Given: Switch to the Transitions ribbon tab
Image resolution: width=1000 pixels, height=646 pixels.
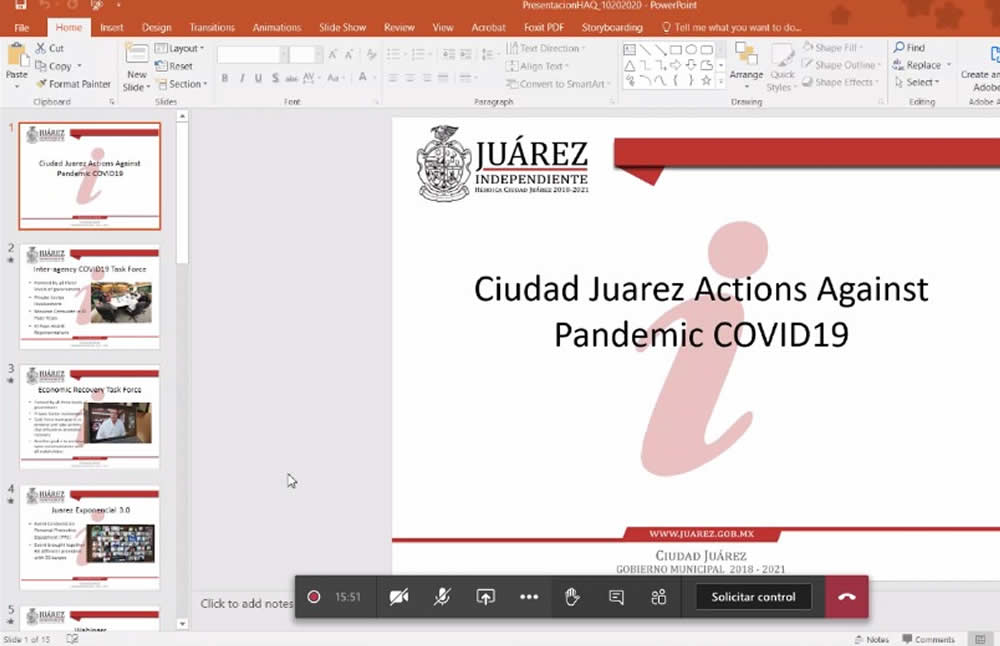Looking at the screenshot, I should coord(212,28).
